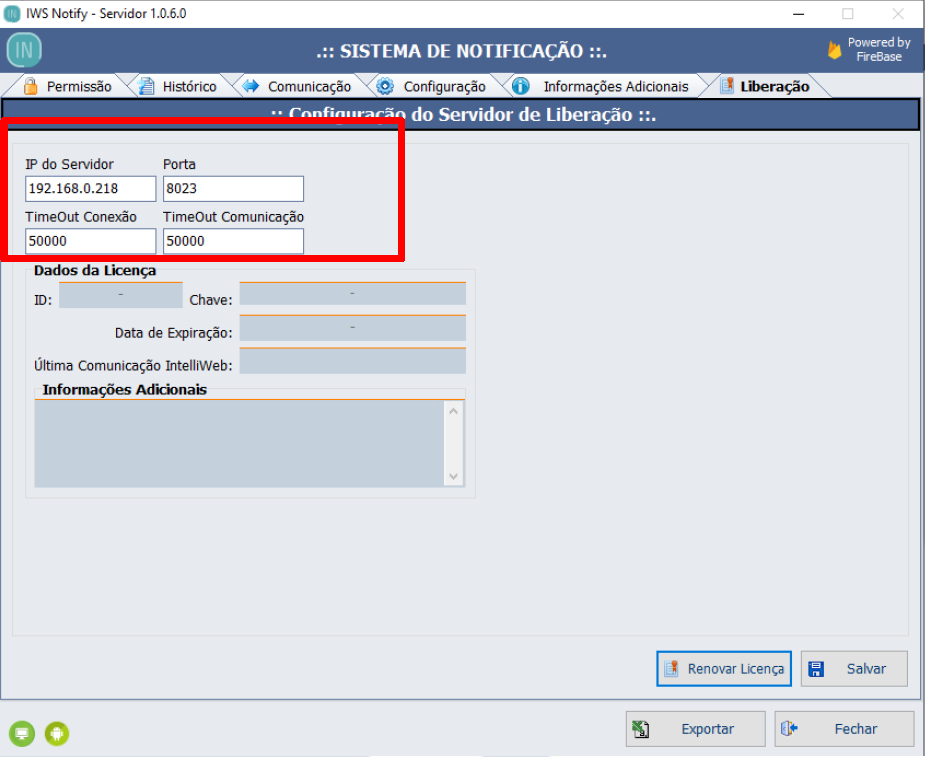
Task: Focus the Porta input field
Action: [232, 189]
